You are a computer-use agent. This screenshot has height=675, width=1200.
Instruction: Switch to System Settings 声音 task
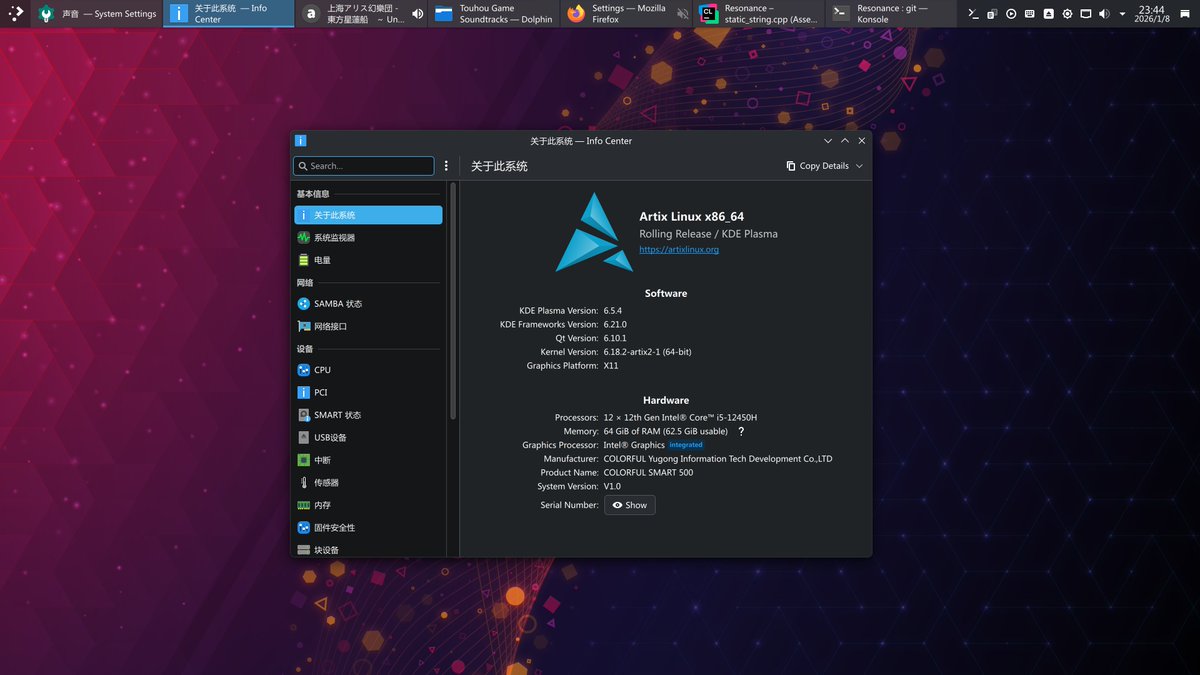[97, 14]
